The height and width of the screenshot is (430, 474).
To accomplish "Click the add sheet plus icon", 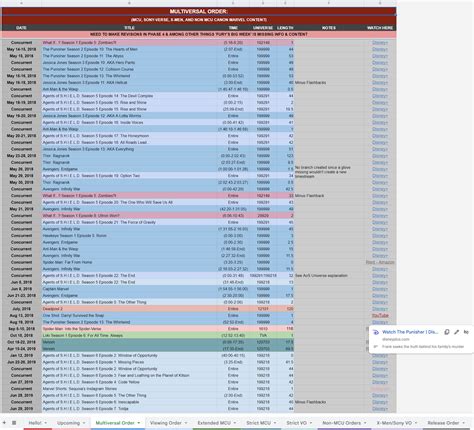I will point(4,423).
